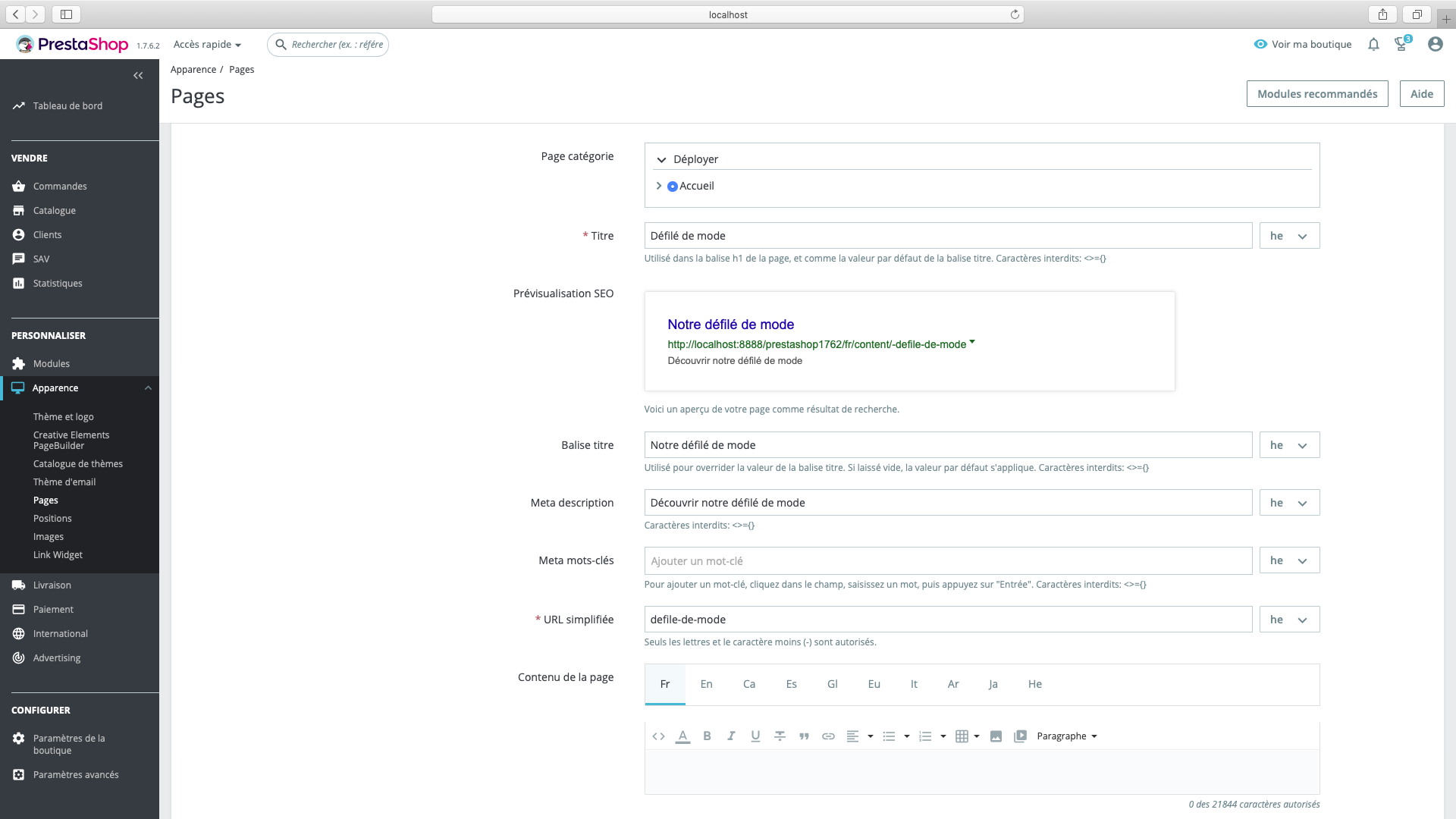This screenshot has width=1456, height=819.
Task: Insert a blockquote in editor
Action: click(804, 736)
